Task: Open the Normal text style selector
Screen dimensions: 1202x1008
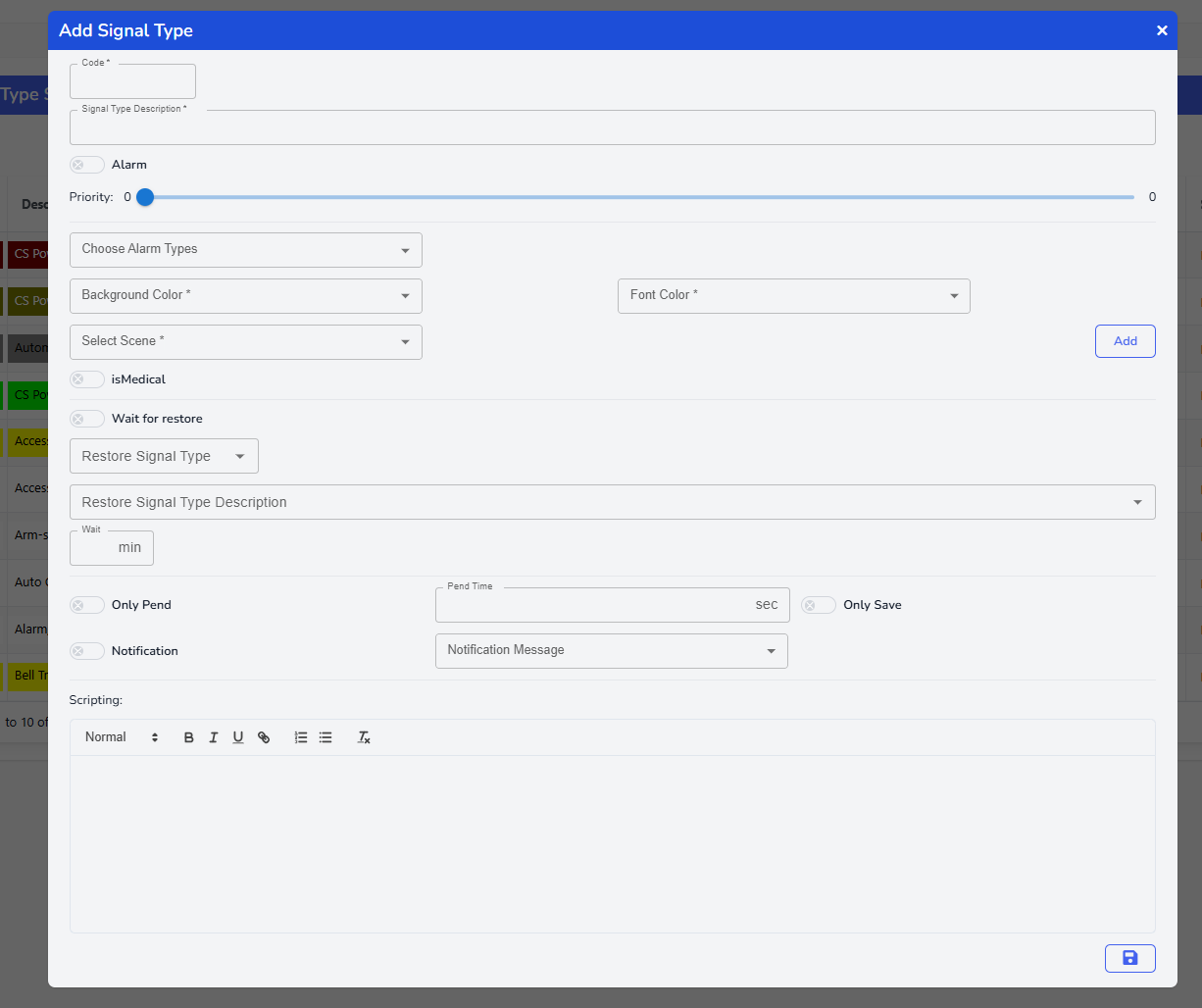Action: 122,737
